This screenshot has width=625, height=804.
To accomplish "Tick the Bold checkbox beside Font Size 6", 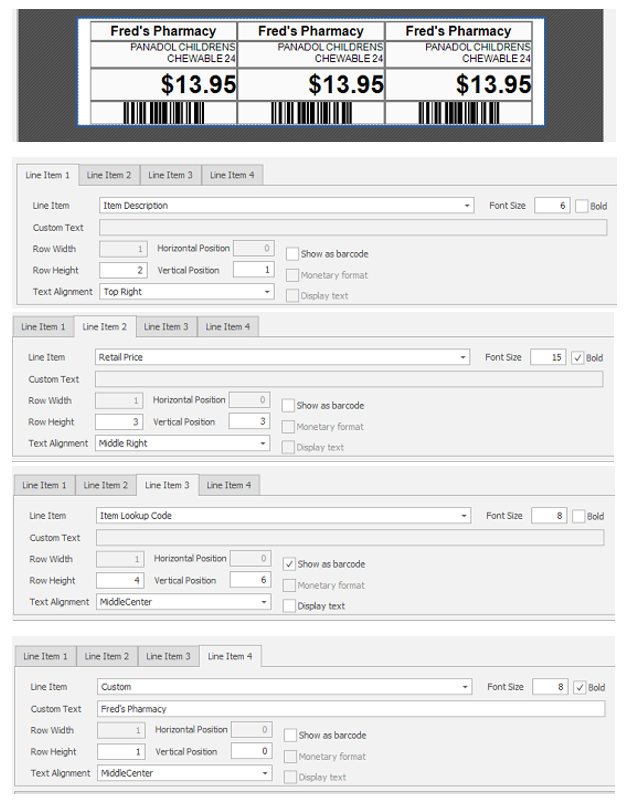I will [x=581, y=206].
